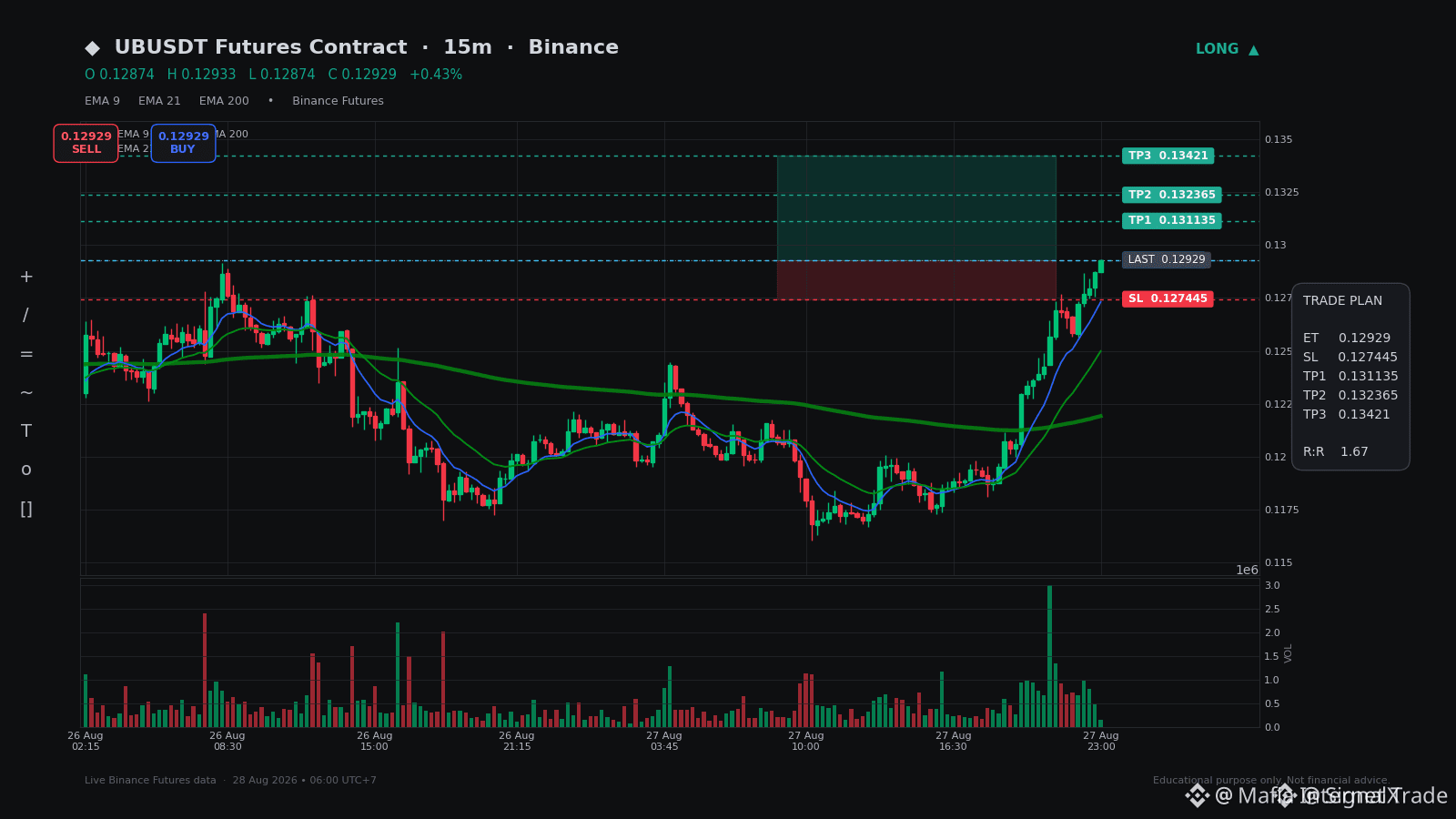Click the TP2 0.132365 tag on the chart

point(1172,195)
